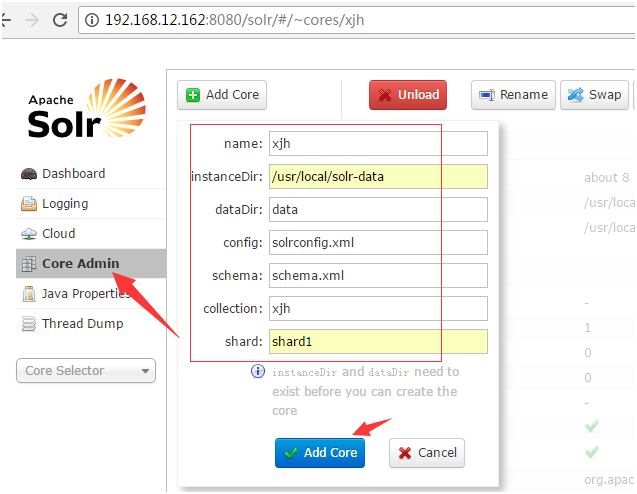Submit the blue Add Core button

click(320, 453)
